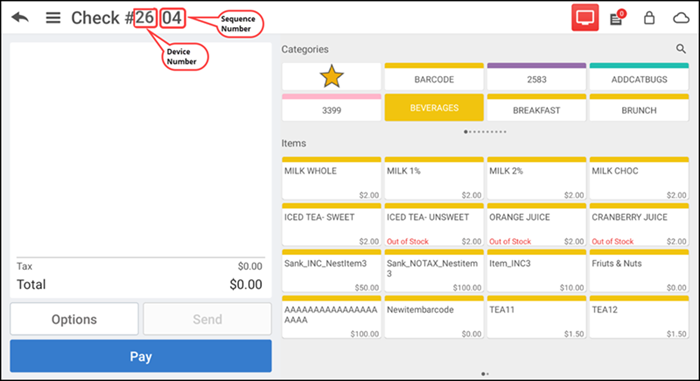The image size is (700, 381).
Task: Click the Categories heading
Action: coord(305,49)
